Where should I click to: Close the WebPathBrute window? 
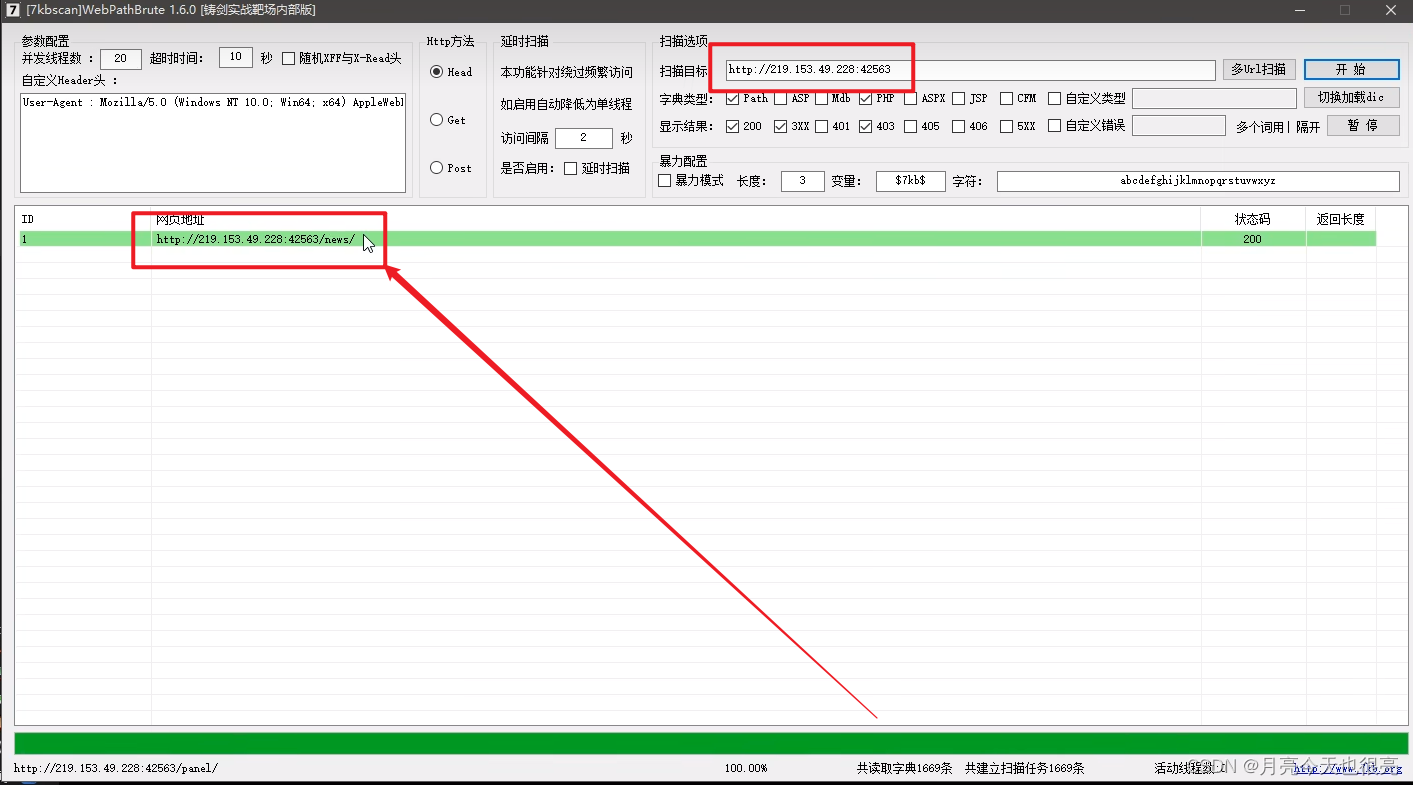click(x=1390, y=10)
